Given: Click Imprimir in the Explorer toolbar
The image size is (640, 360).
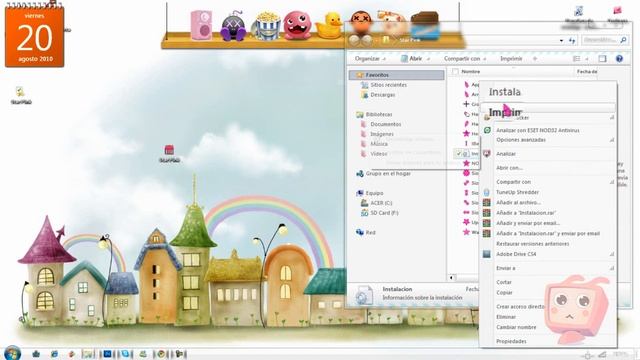Looking at the screenshot, I should [x=511, y=59].
